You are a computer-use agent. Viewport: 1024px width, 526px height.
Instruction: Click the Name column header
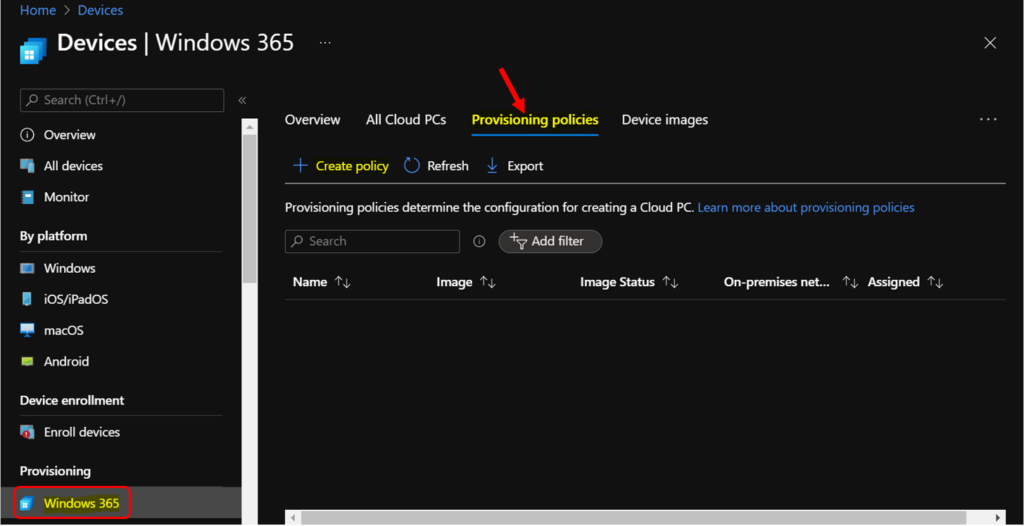(x=310, y=282)
